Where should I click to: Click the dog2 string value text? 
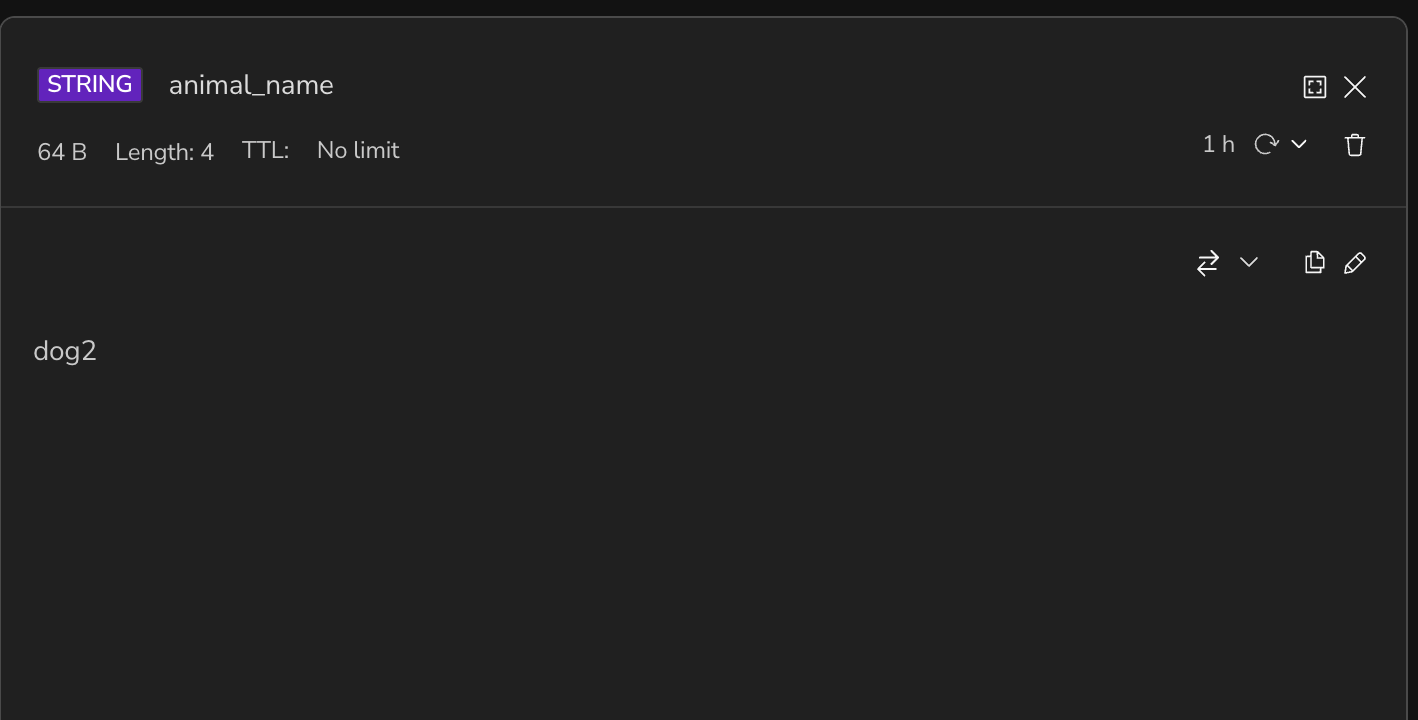(x=65, y=352)
